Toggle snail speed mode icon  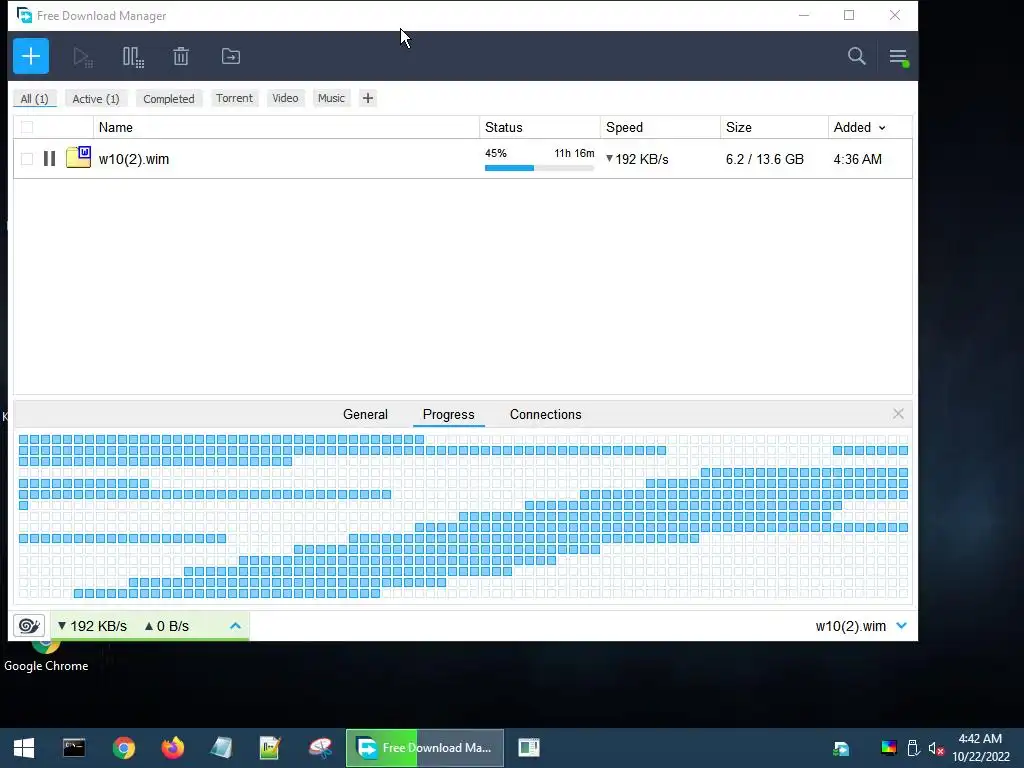pyautogui.click(x=29, y=626)
